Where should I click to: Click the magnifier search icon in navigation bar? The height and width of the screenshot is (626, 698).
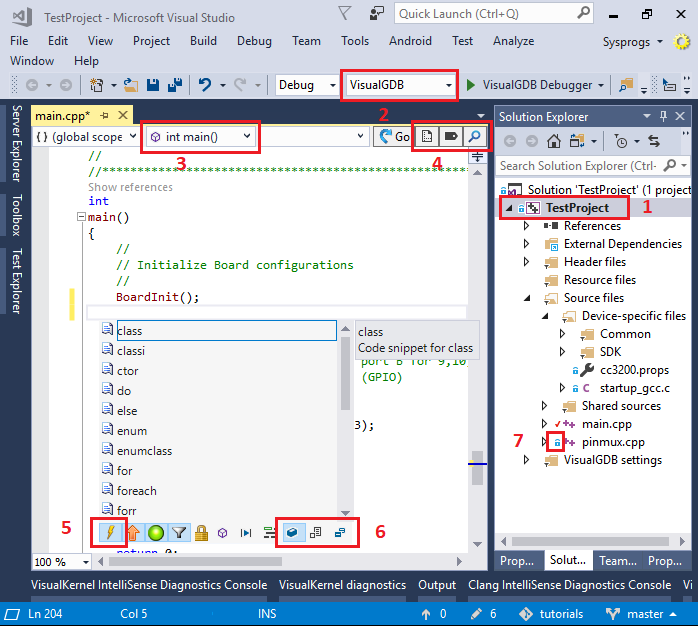pyautogui.click(x=475, y=136)
